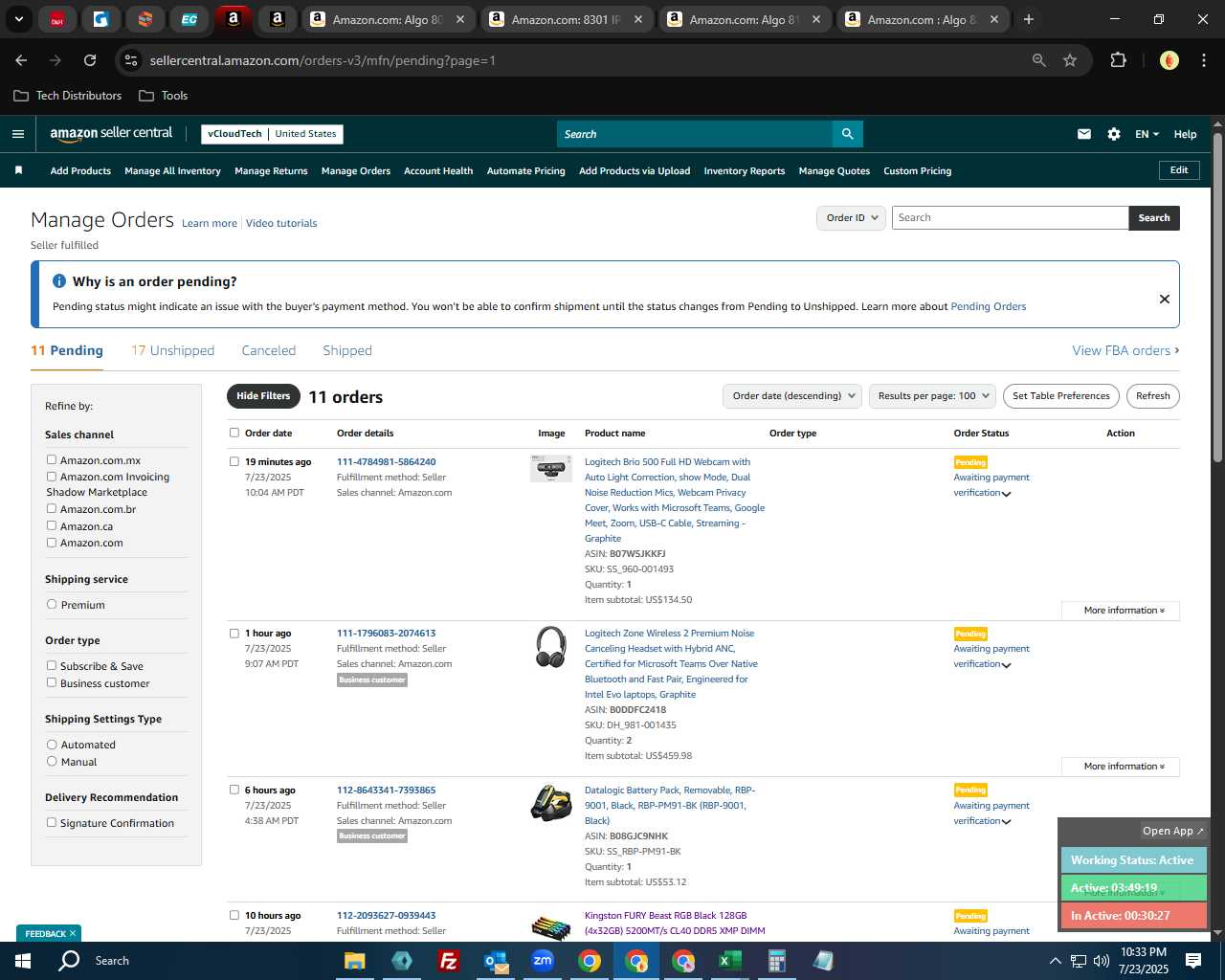Open File Explorer from the taskbar
1225x980 pixels.
pyautogui.click(x=355, y=961)
